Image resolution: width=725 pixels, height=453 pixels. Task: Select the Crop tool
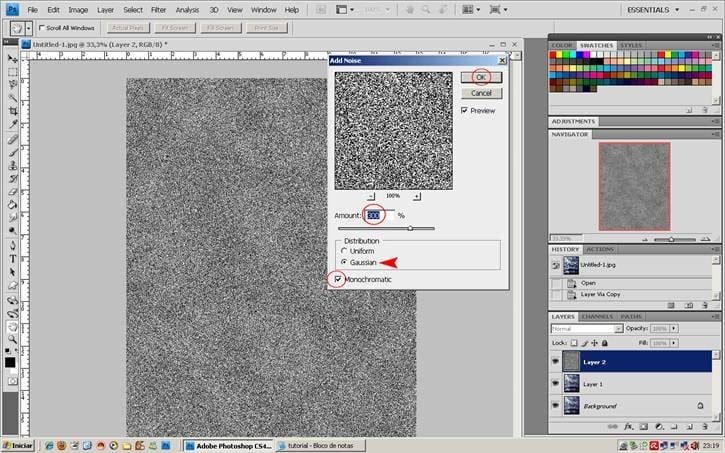click(x=12, y=111)
